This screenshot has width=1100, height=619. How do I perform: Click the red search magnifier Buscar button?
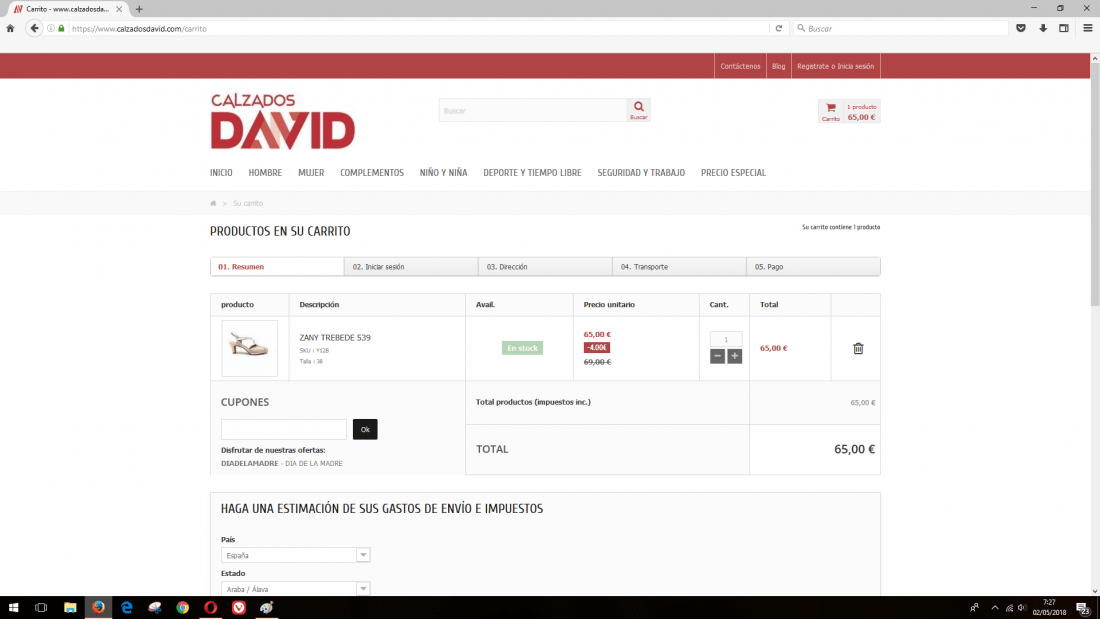(x=638, y=110)
